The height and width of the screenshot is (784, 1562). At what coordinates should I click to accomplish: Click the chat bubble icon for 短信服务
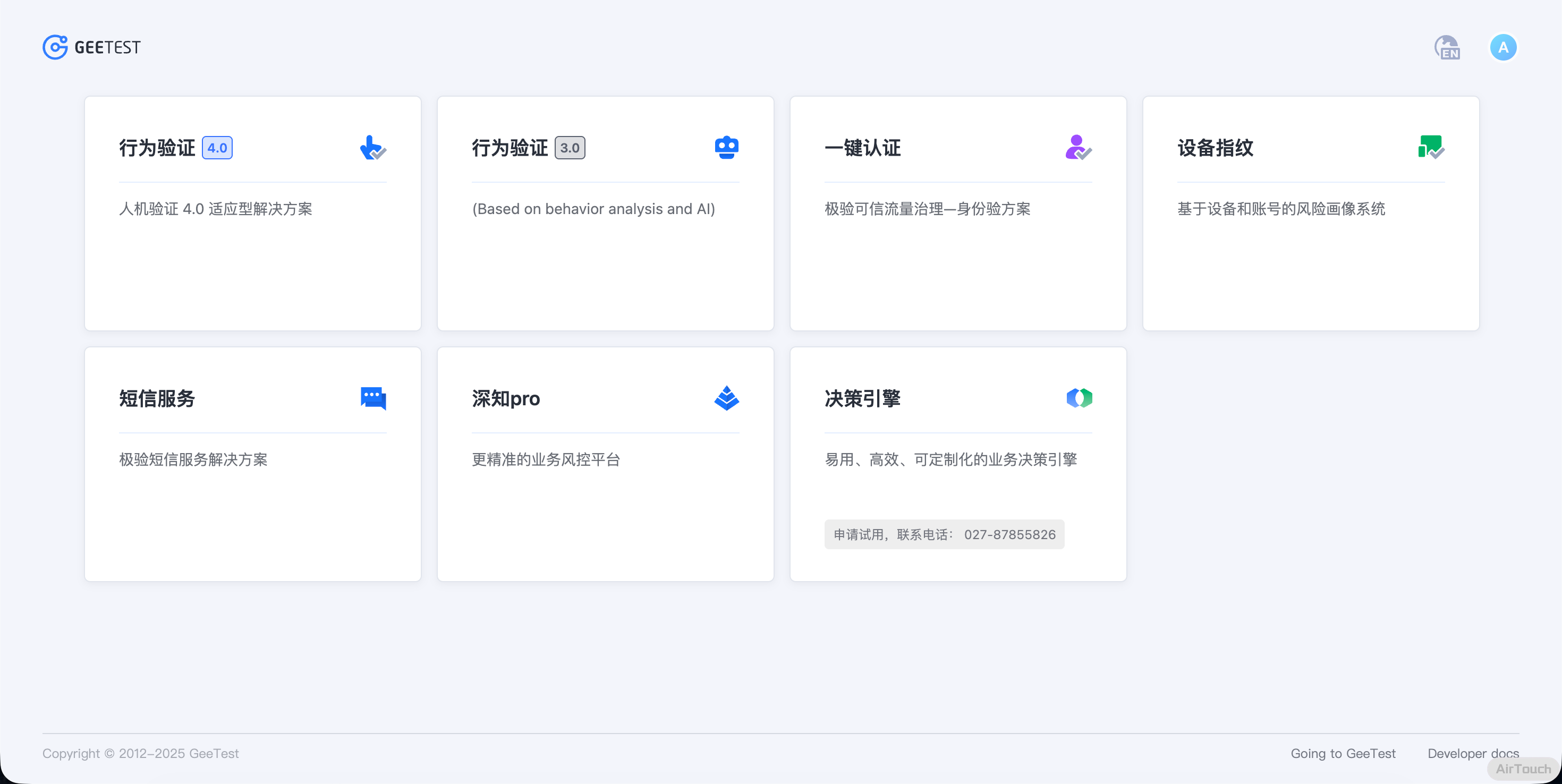coord(373,398)
